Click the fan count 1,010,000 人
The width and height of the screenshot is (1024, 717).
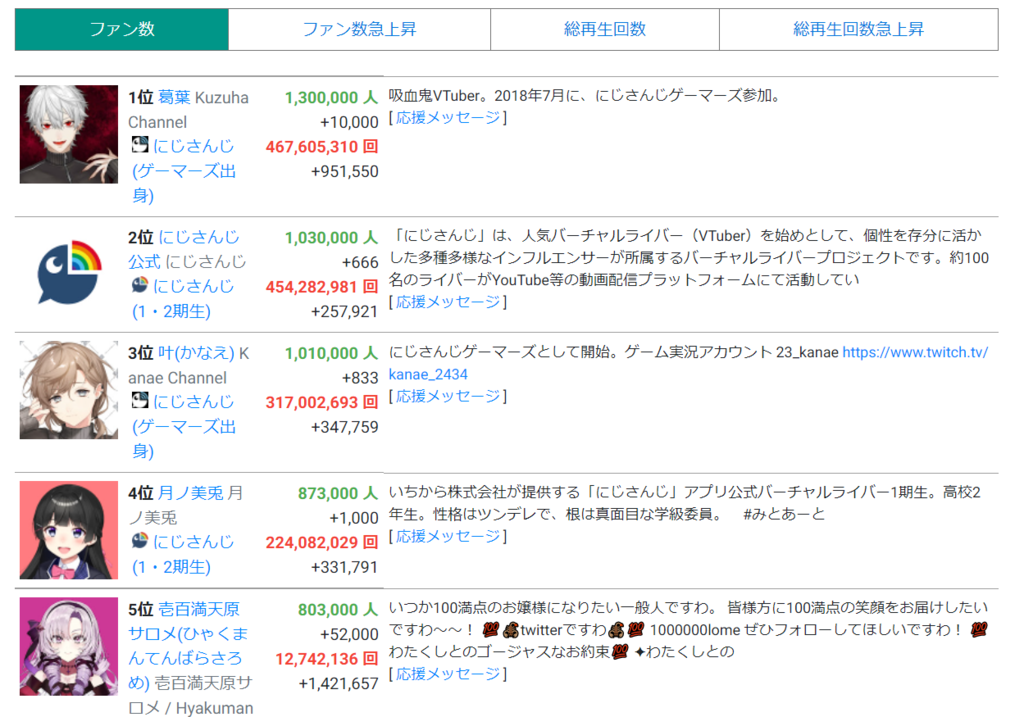click(x=331, y=353)
